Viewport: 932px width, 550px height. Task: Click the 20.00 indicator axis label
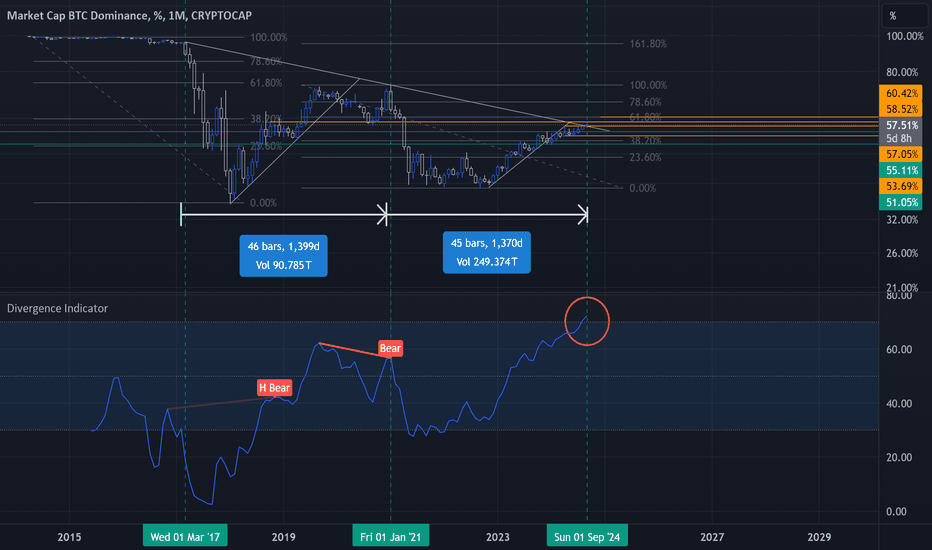pyautogui.click(x=899, y=457)
